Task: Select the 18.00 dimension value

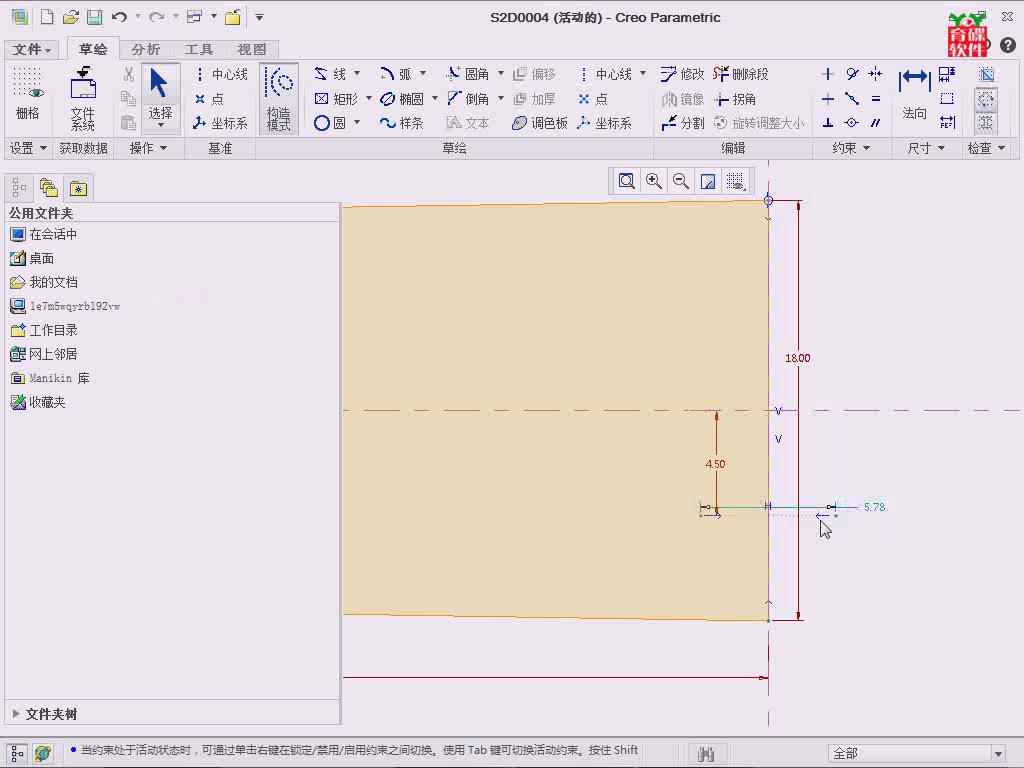Action: click(x=797, y=358)
